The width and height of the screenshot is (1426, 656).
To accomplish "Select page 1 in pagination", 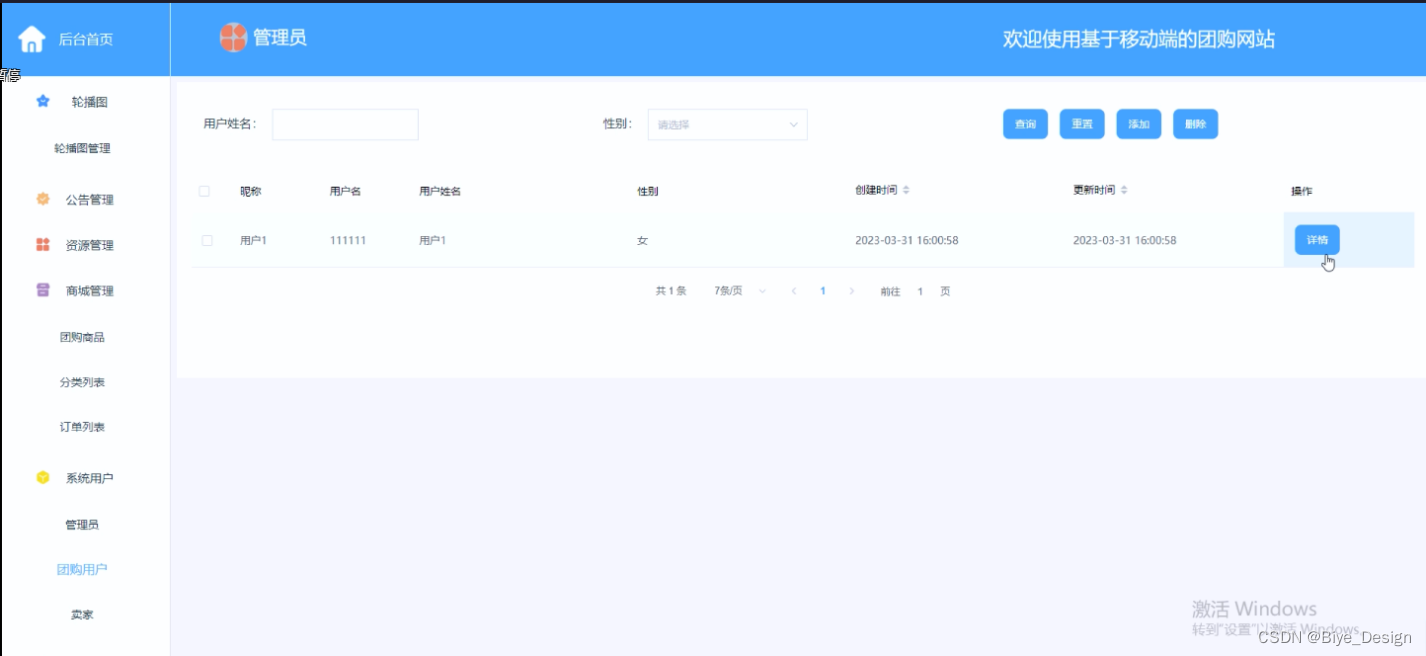I will pos(823,291).
